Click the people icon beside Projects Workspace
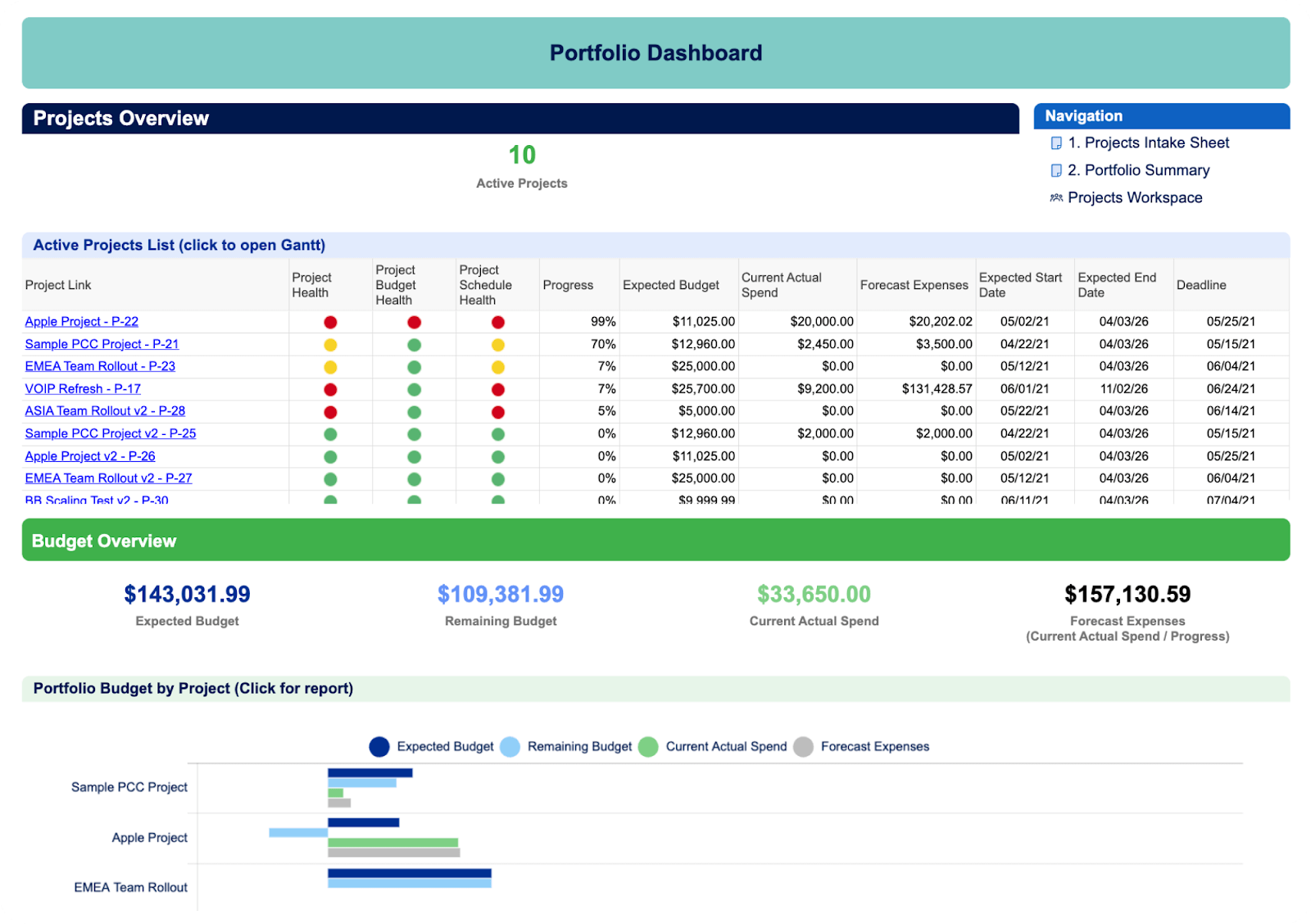Viewport: 1311px width, 924px height. tap(1056, 198)
